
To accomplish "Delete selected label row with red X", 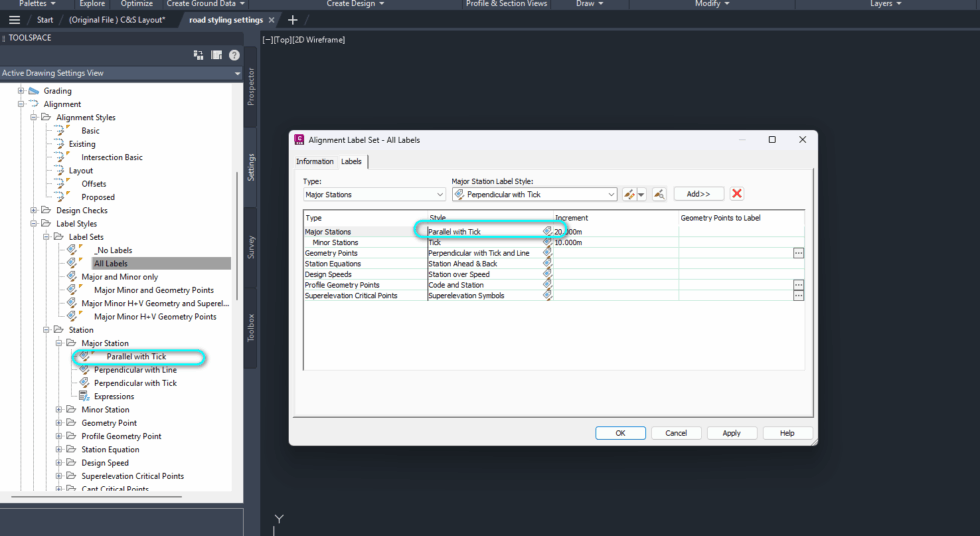I will click(737, 194).
